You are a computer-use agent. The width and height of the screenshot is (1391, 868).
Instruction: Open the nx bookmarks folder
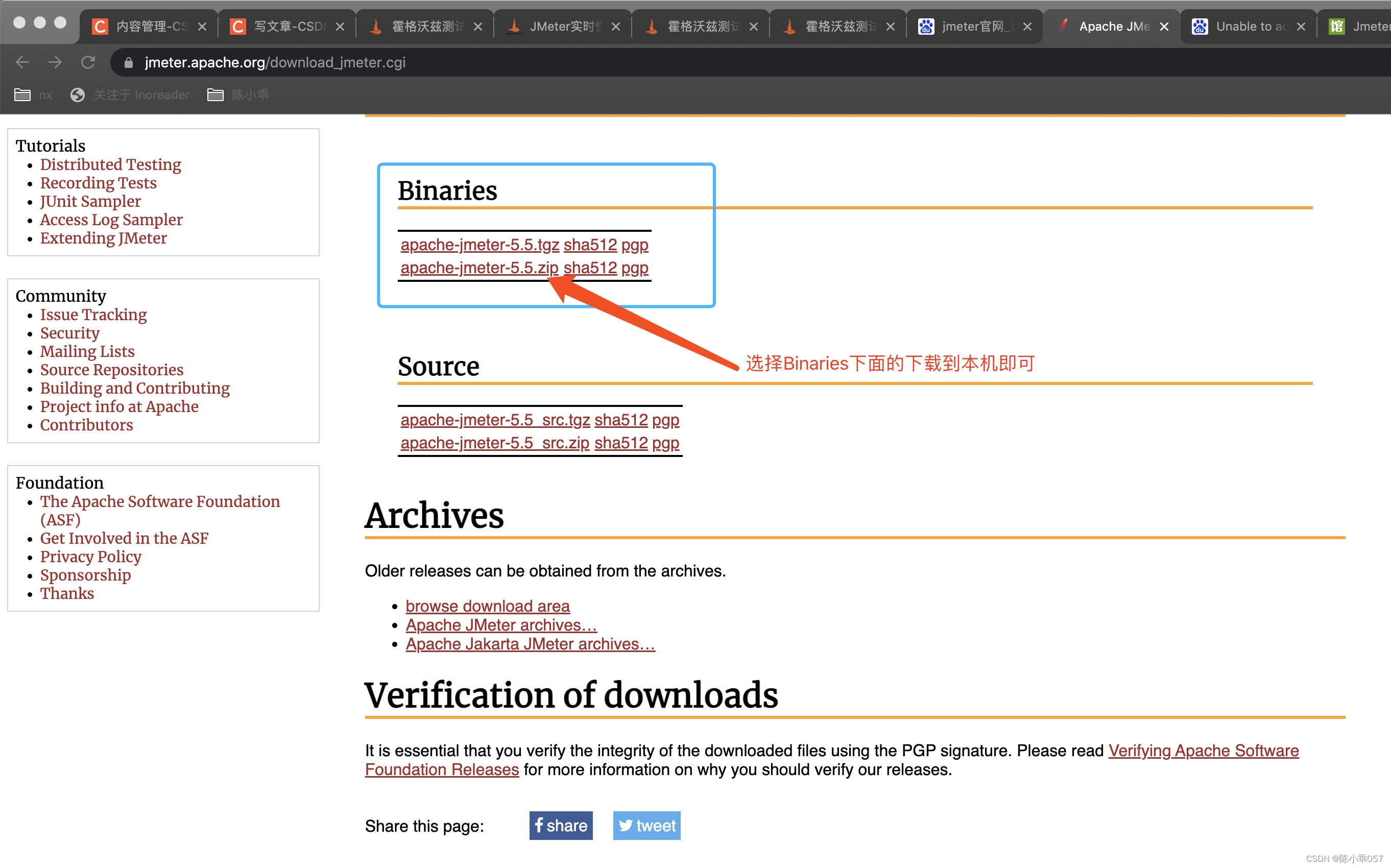(x=33, y=95)
